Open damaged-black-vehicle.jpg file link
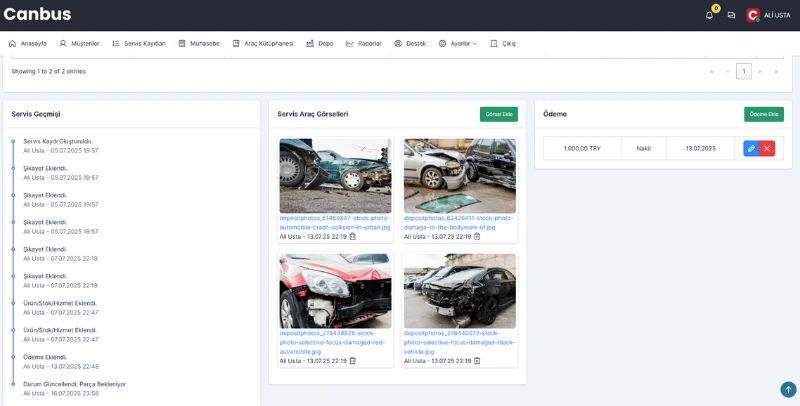This screenshot has height=406, width=800. [459, 342]
